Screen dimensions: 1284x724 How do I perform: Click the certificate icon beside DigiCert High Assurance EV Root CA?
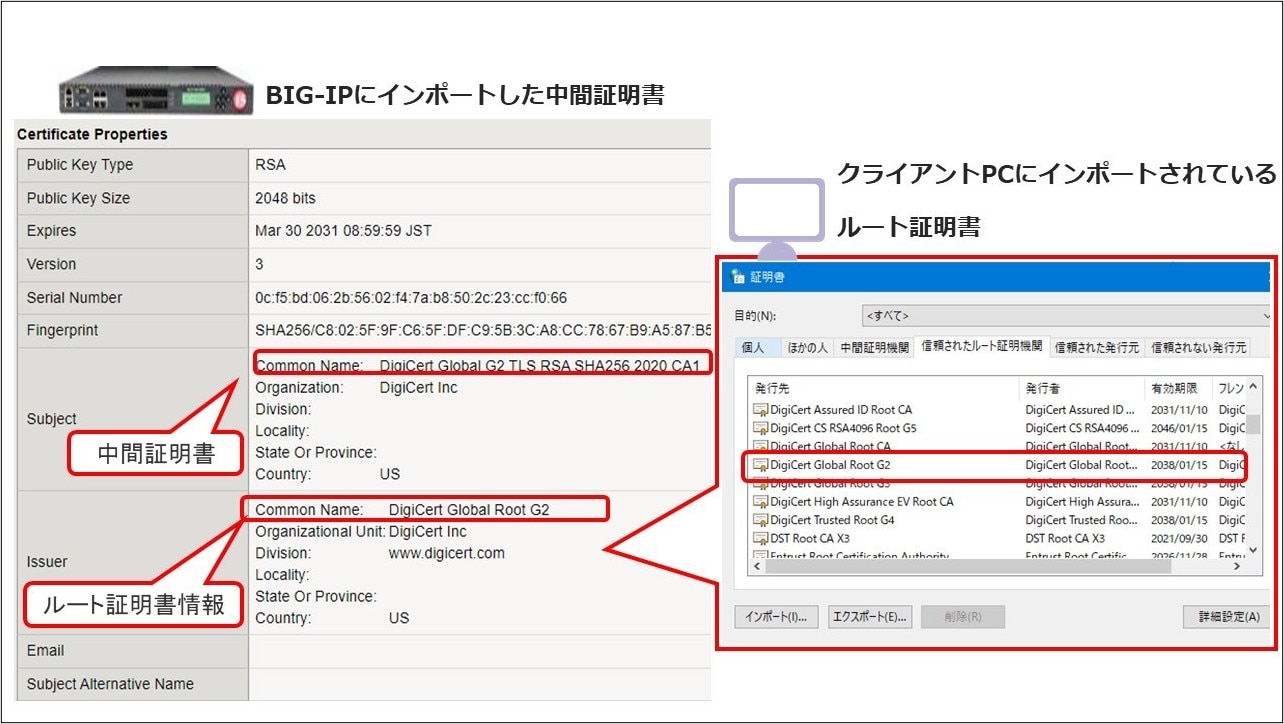[x=760, y=502]
